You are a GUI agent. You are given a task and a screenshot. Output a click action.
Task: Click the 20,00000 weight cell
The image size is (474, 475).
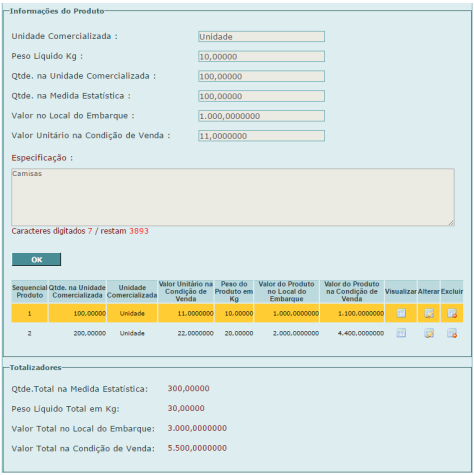(234, 333)
